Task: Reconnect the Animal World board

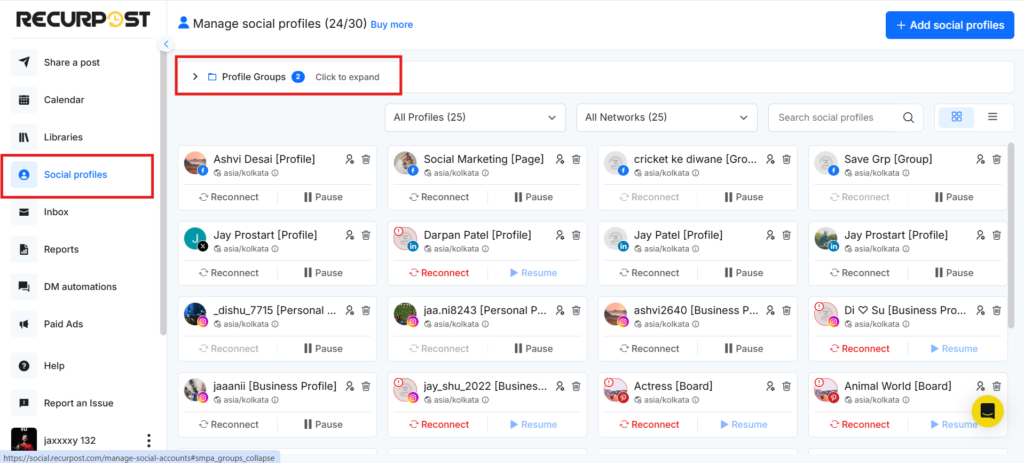Action: [x=859, y=424]
